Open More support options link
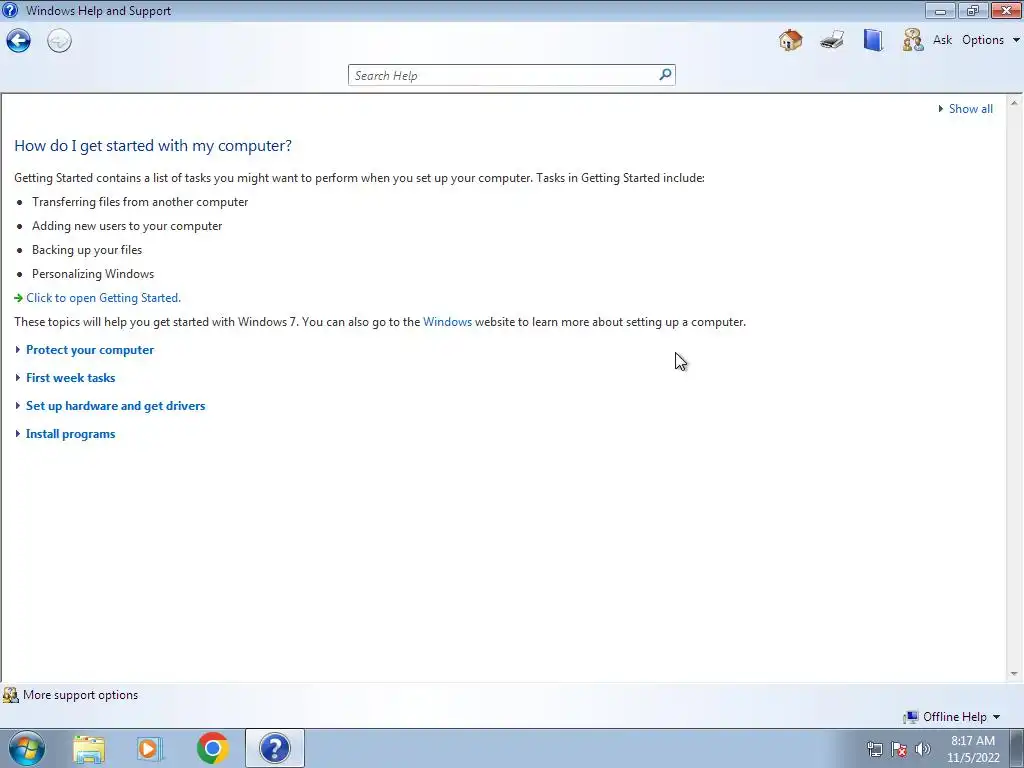 click(80, 695)
